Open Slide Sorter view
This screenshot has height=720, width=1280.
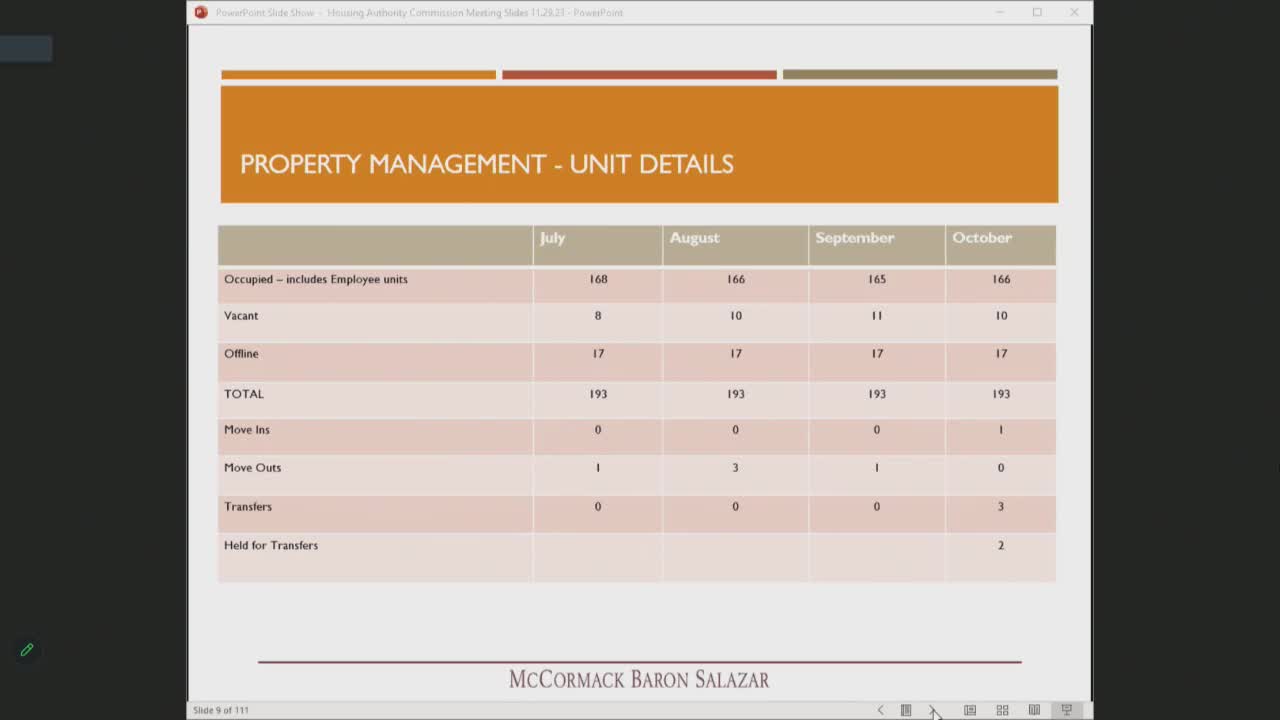pos(1002,710)
